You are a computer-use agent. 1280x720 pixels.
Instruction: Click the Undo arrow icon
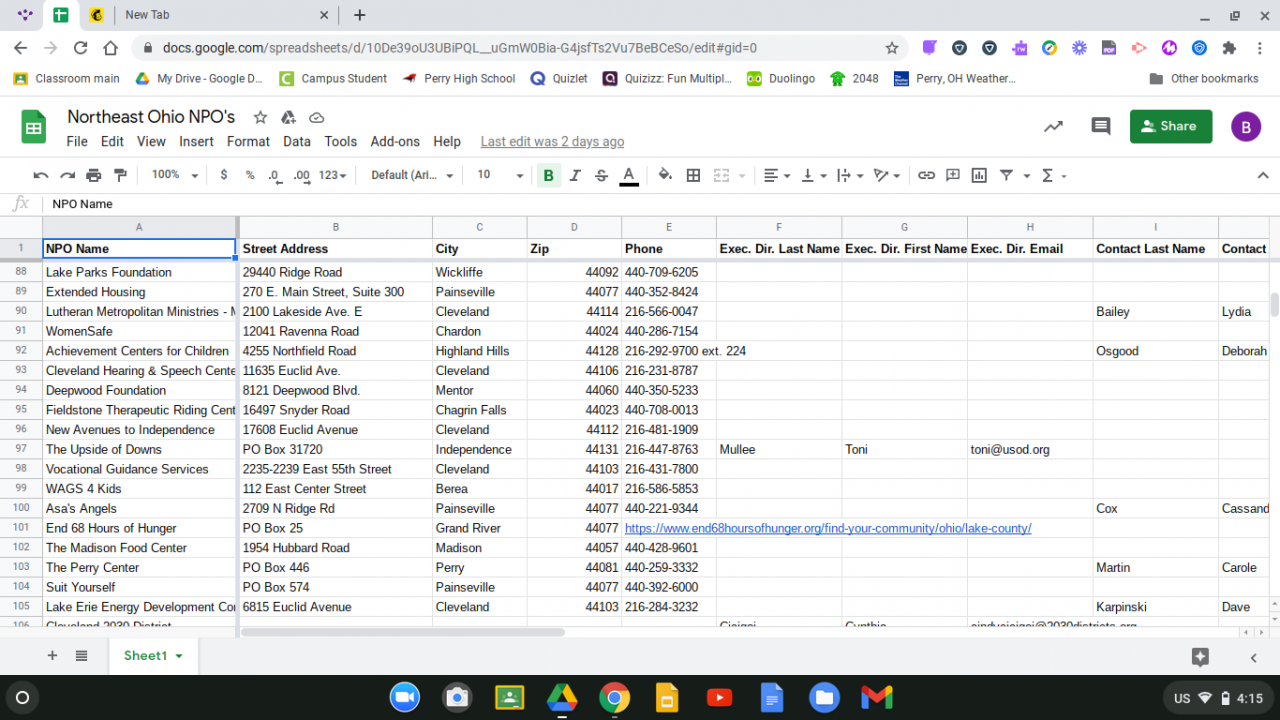tap(41, 175)
